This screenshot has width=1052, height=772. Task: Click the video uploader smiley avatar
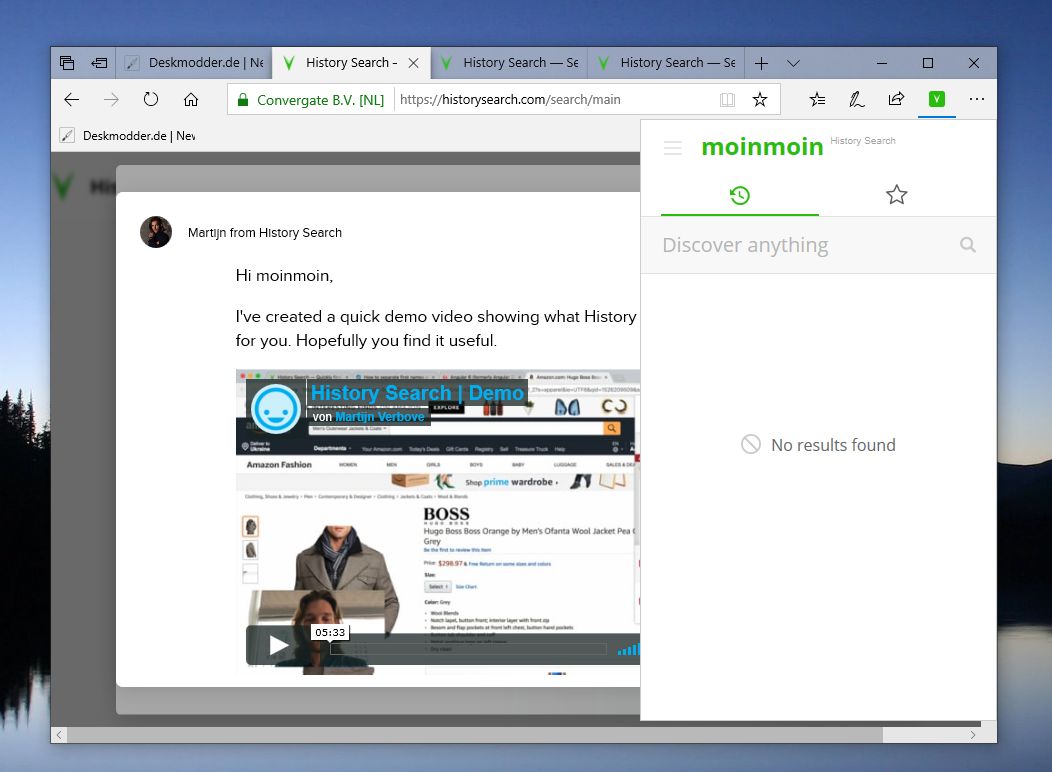click(x=275, y=410)
